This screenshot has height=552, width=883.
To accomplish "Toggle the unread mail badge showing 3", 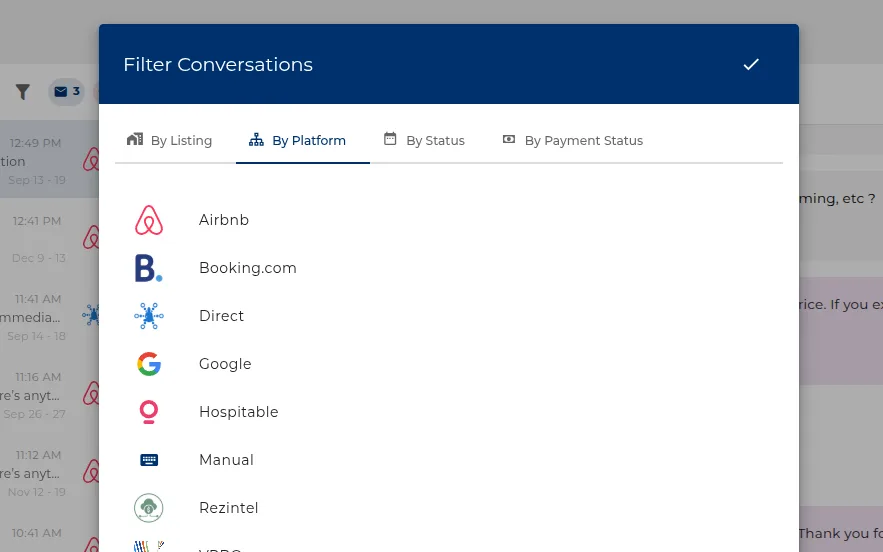I will (x=66, y=92).
